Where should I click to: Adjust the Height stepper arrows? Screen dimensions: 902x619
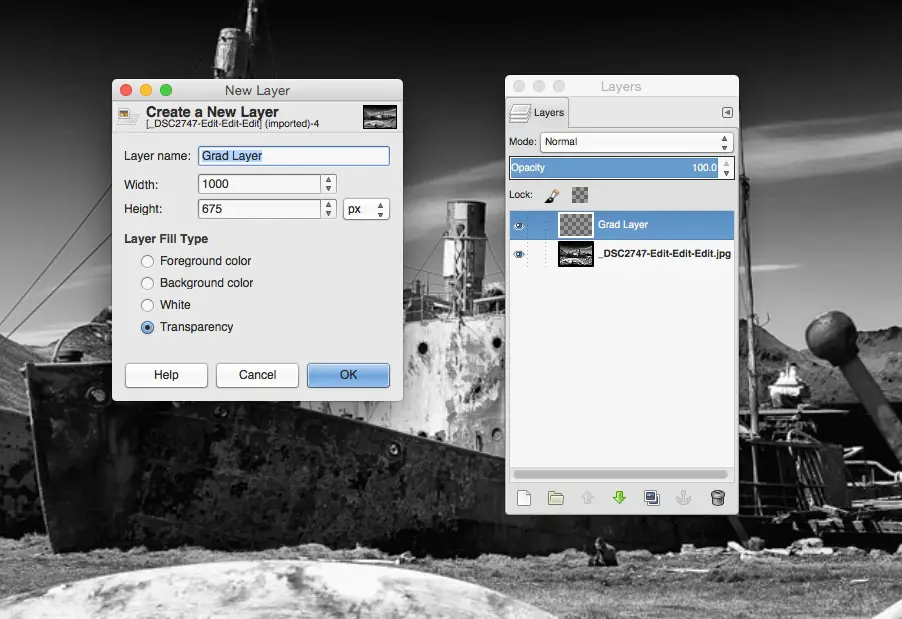click(x=328, y=209)
